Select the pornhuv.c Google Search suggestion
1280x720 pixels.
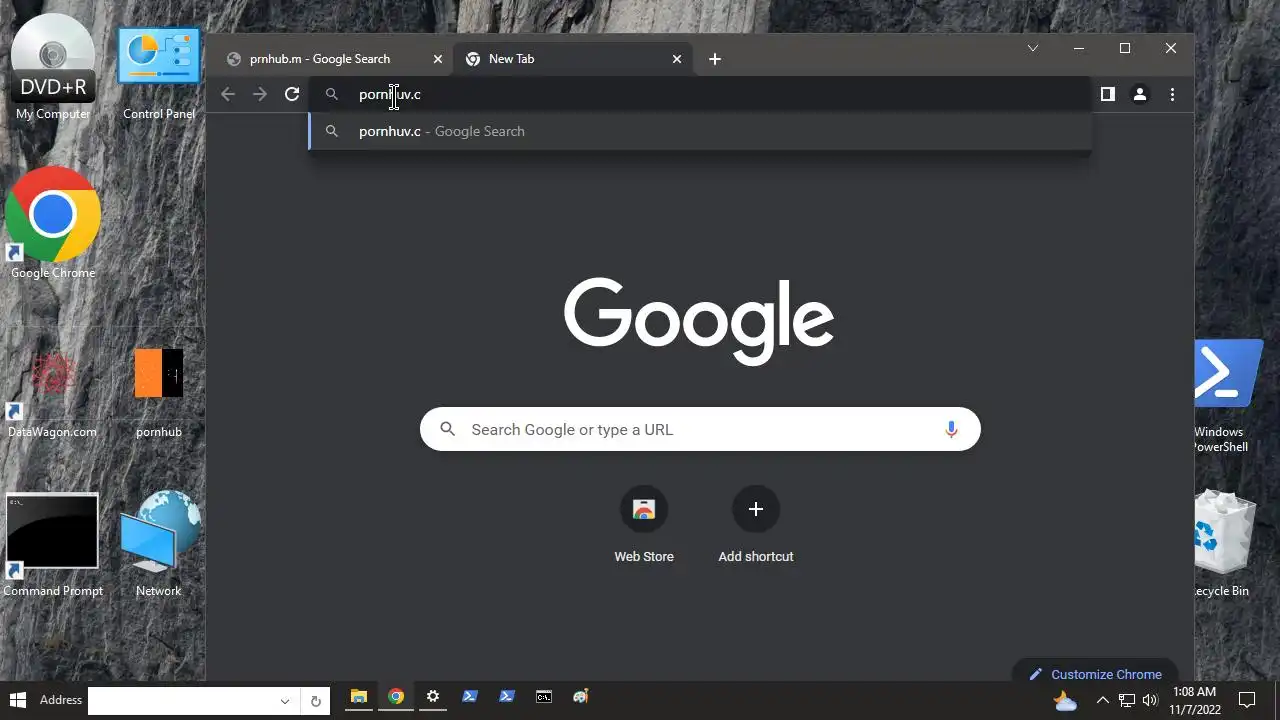pos(700,131)
